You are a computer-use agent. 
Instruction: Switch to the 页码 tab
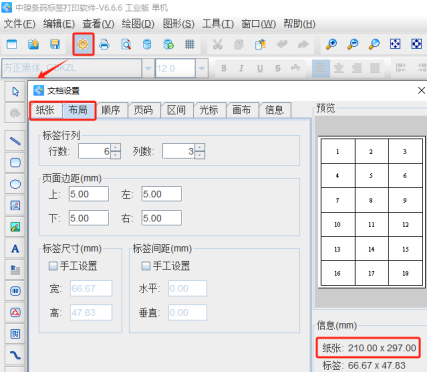coord(143,110)
